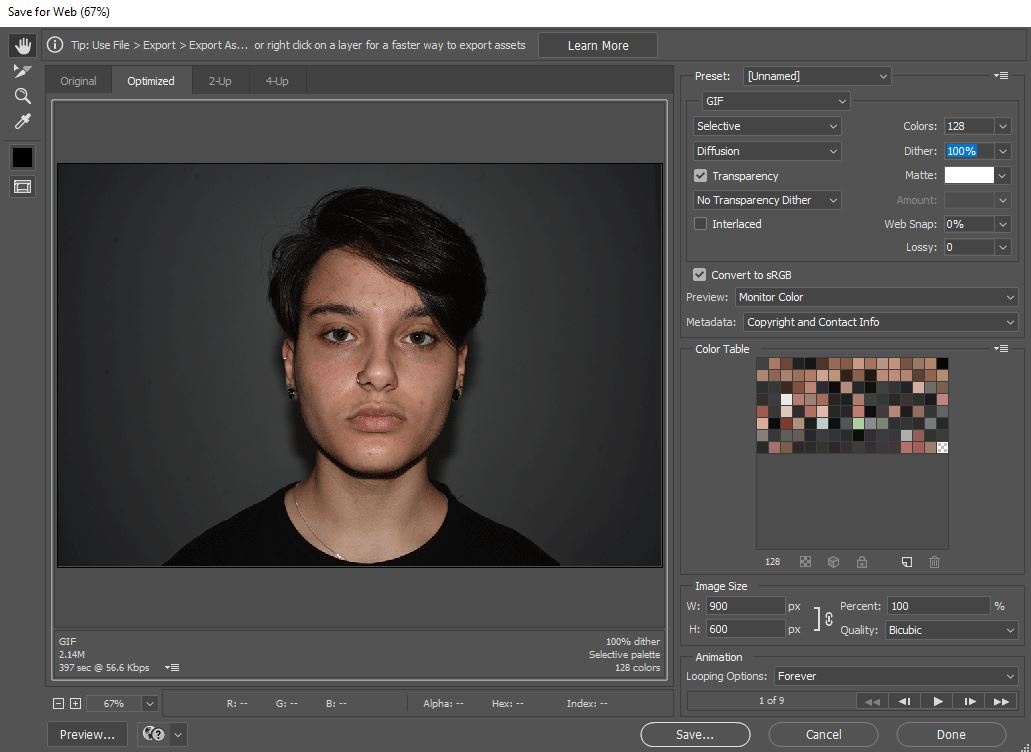Click the zoom in plus icon
1031x752 pixels.
pos(76,703)
